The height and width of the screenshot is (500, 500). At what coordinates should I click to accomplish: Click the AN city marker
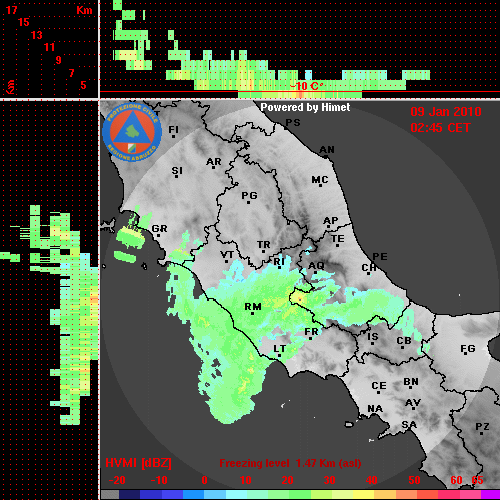[x=326, y=156]
